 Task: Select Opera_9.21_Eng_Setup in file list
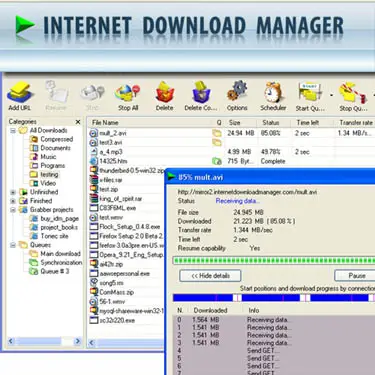coord(127,255)
